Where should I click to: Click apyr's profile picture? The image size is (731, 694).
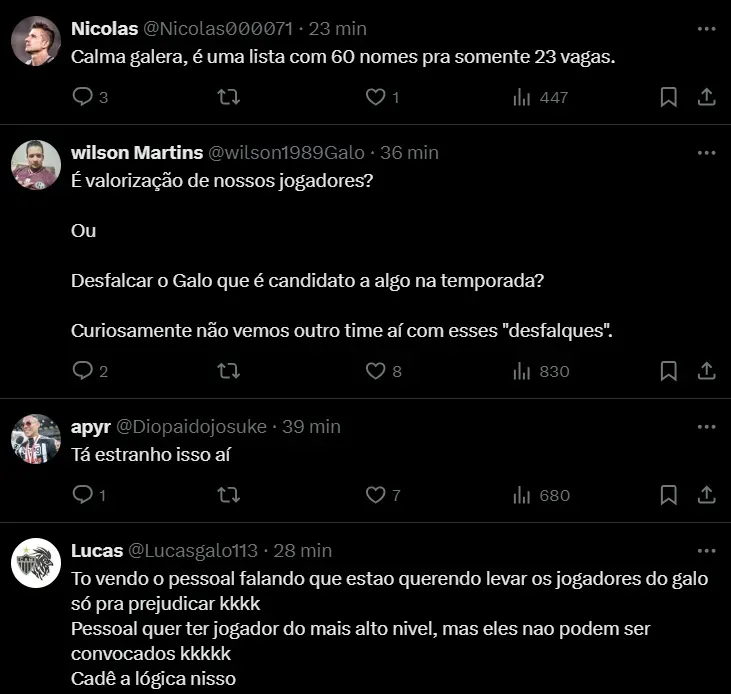[36, 441]
